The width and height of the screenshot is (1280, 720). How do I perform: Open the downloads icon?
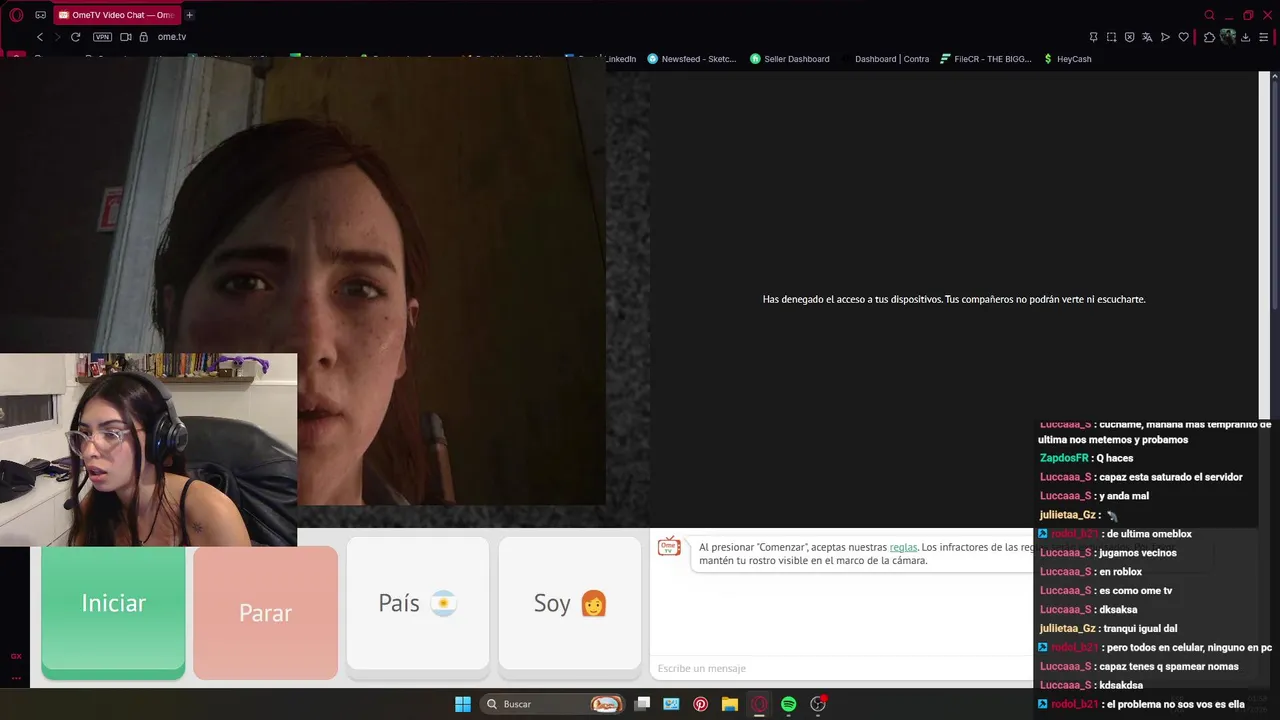1245,37
